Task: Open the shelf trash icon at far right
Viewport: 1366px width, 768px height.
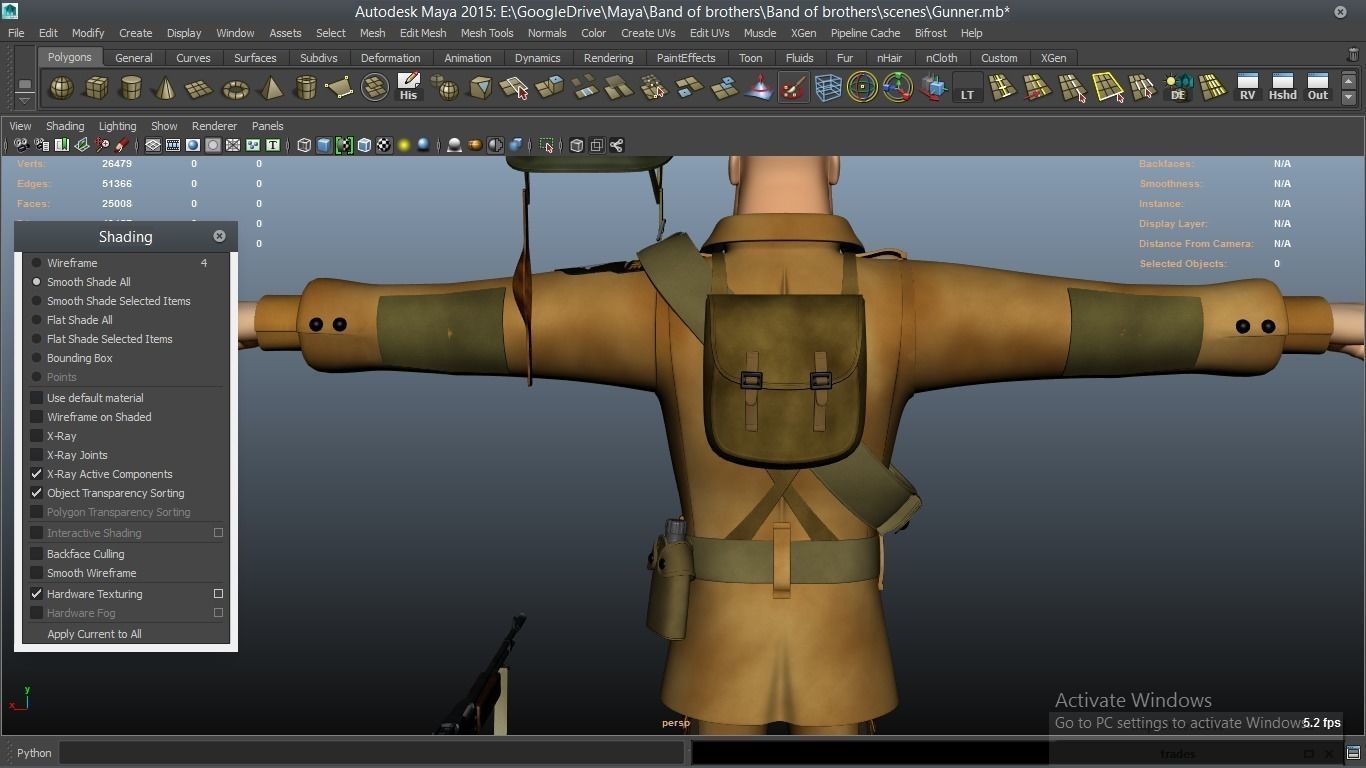Action: 1353,56
